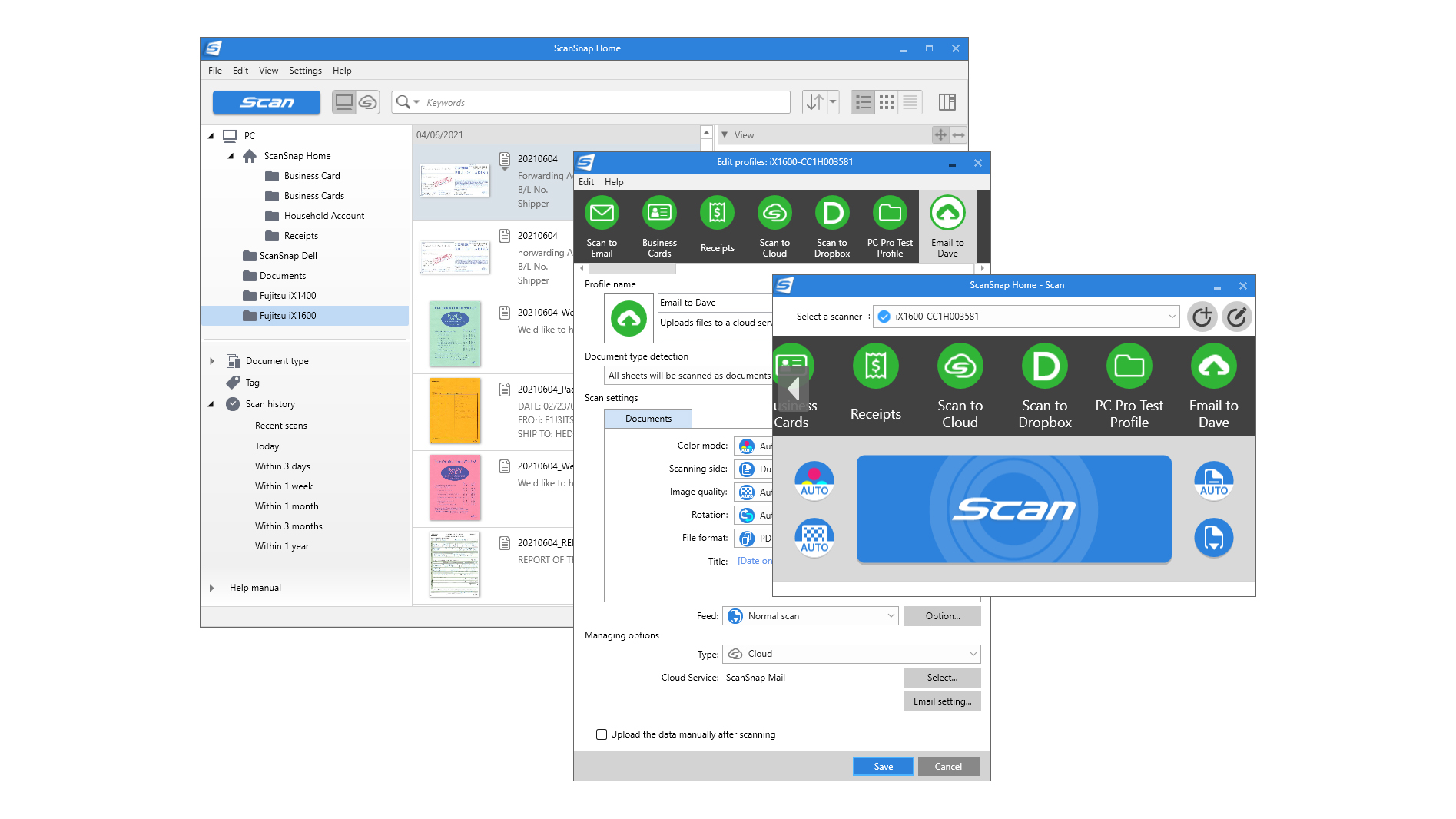Viewport: 1456px width, 819px height.
Task: Select the orange 20210604_Pac document thumbnail
Action: point(455,411)
